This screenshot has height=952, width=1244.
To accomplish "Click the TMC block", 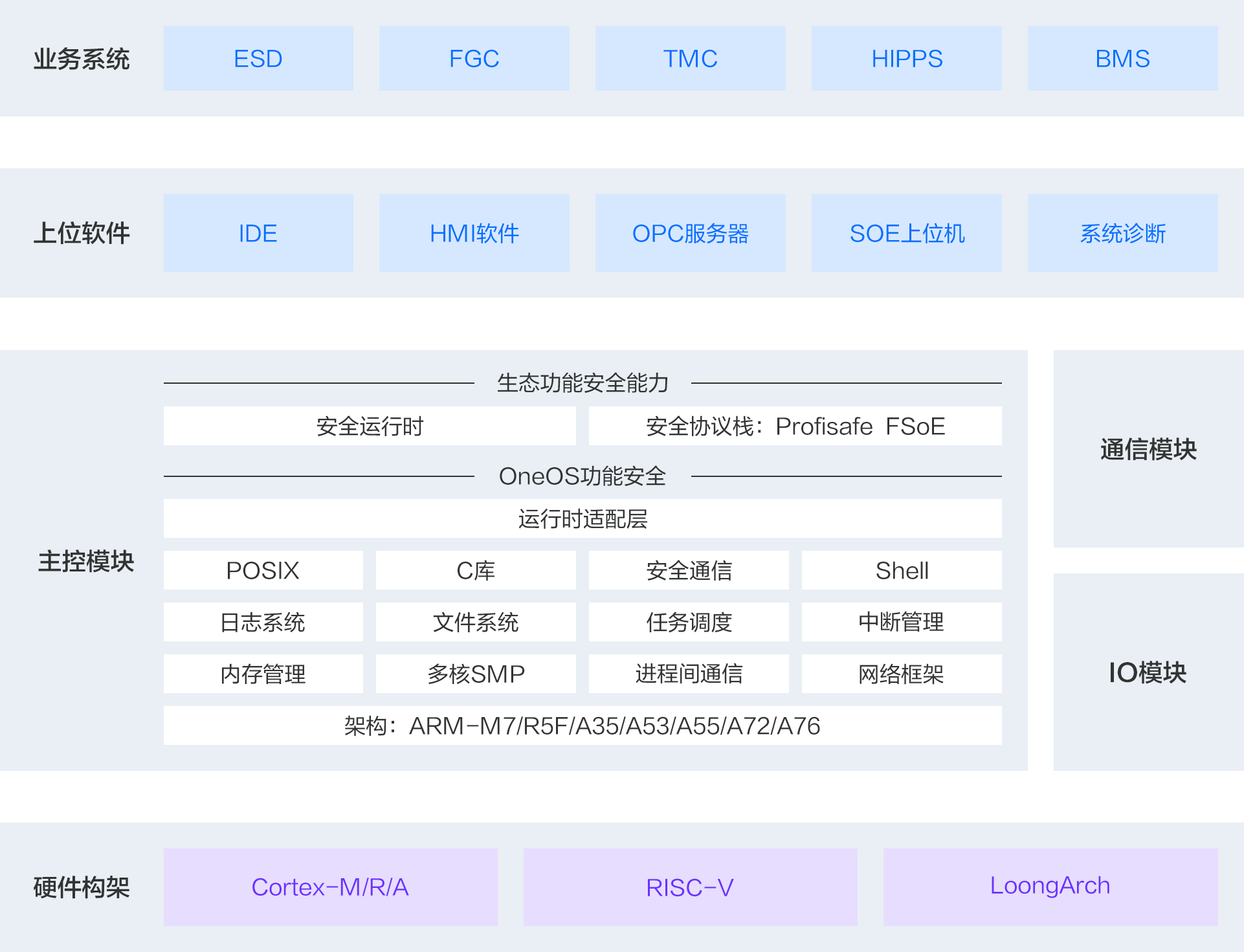I will click(x=690, y=58).
